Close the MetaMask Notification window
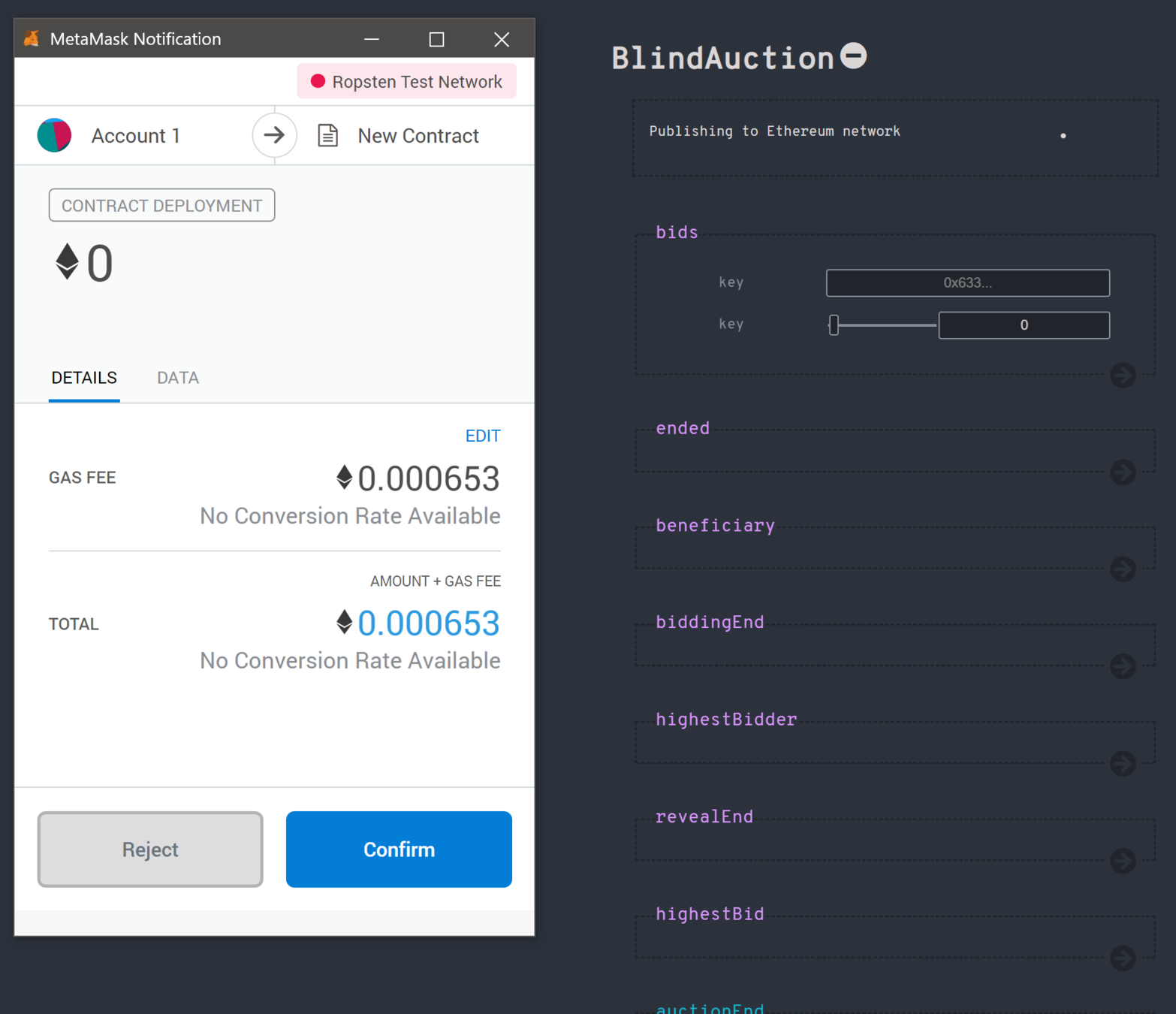This screenshot has width=1176, height=1014. tap(502, 38)
